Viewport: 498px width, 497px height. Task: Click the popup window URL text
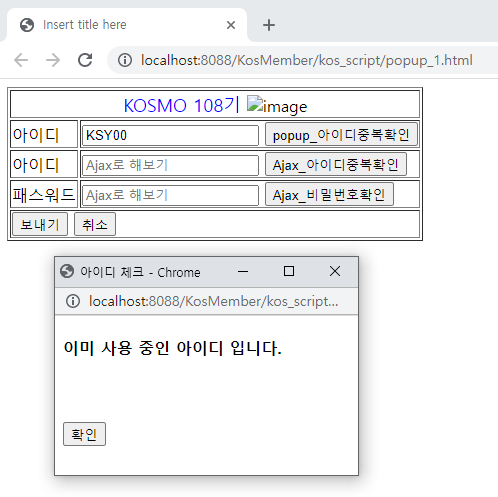(x=214, y=301)
